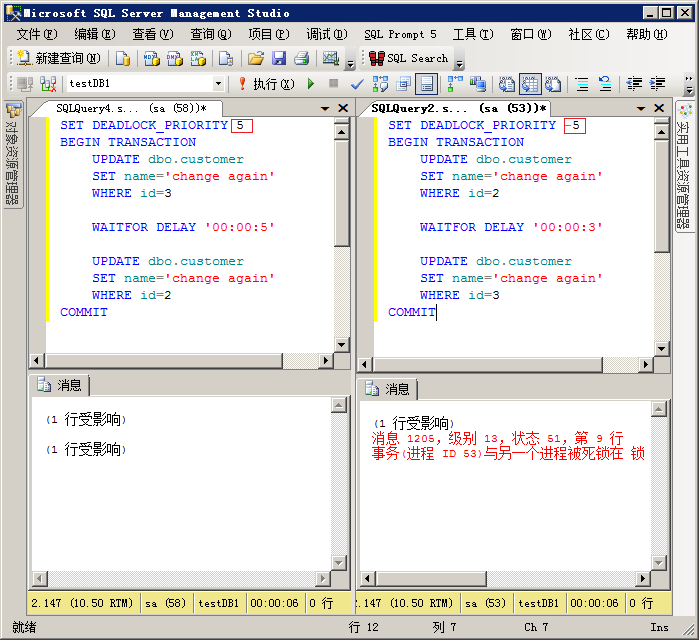This screenshot has width=699, height=640.
Task: Click the Change Connection icon
Action: coord(48,84)
